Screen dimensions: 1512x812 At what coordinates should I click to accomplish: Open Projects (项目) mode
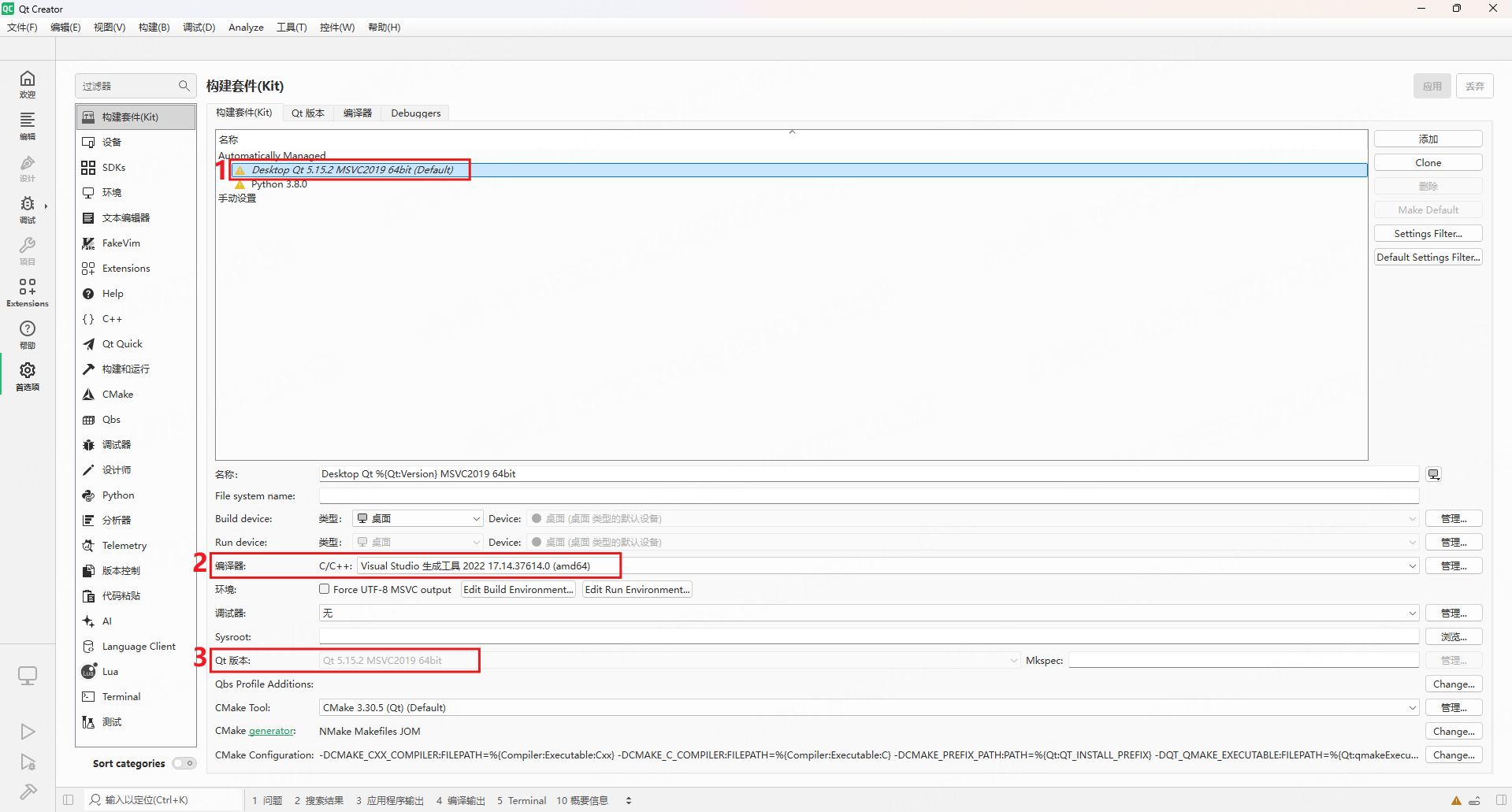[28, 251]
